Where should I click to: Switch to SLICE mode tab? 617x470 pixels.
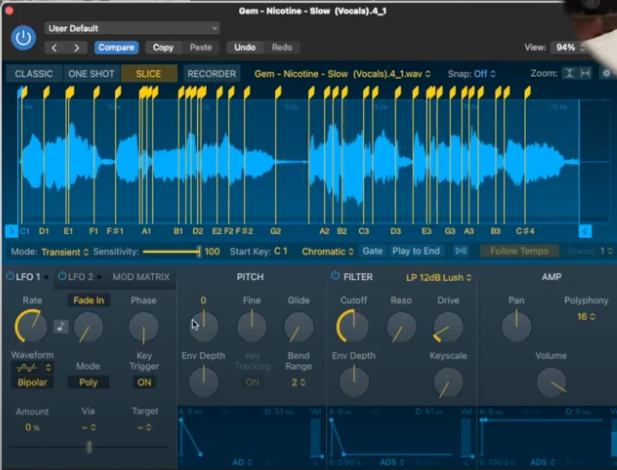tap(148, 74)
